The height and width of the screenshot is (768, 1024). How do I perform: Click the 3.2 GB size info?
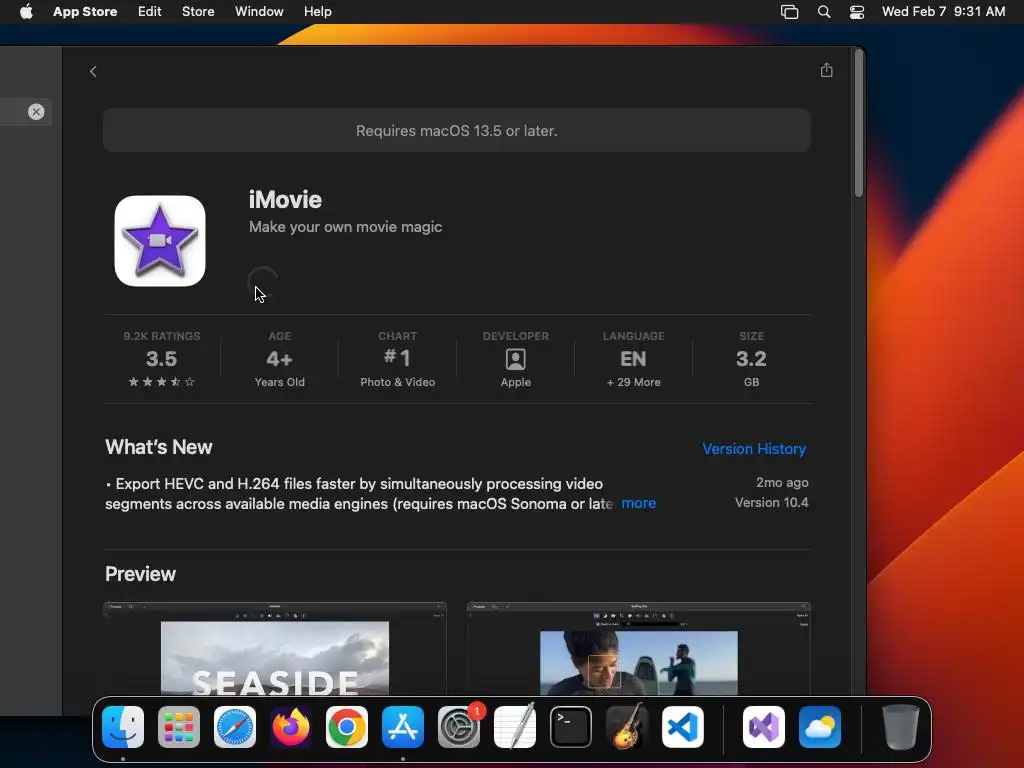(751, 359)
